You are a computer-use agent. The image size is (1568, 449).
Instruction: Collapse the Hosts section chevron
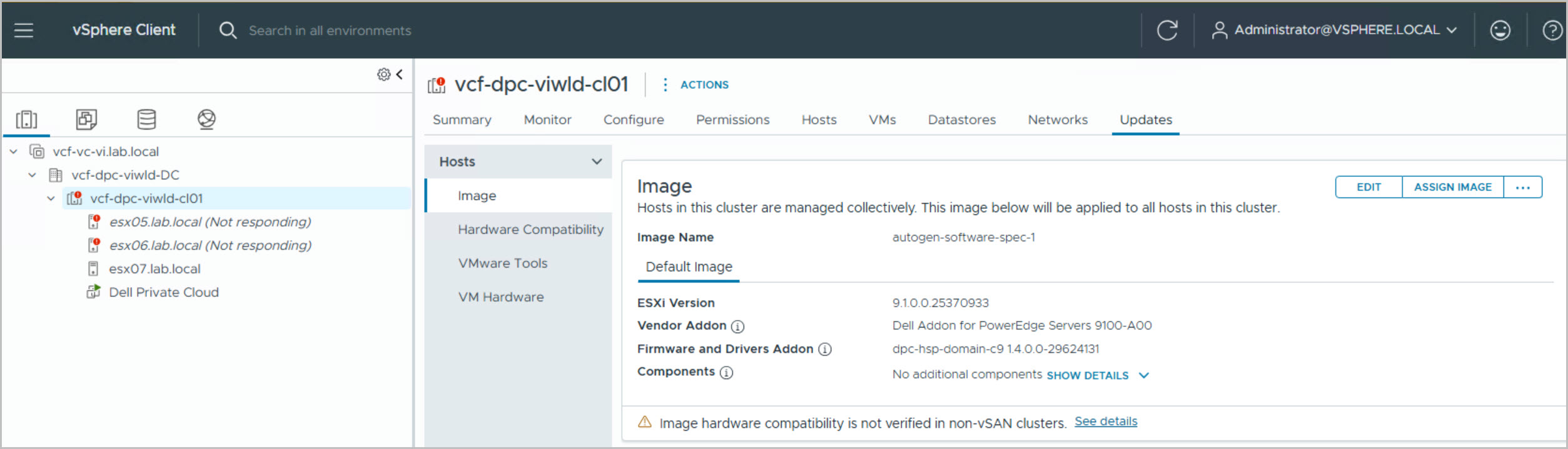[x=597, y=161]
